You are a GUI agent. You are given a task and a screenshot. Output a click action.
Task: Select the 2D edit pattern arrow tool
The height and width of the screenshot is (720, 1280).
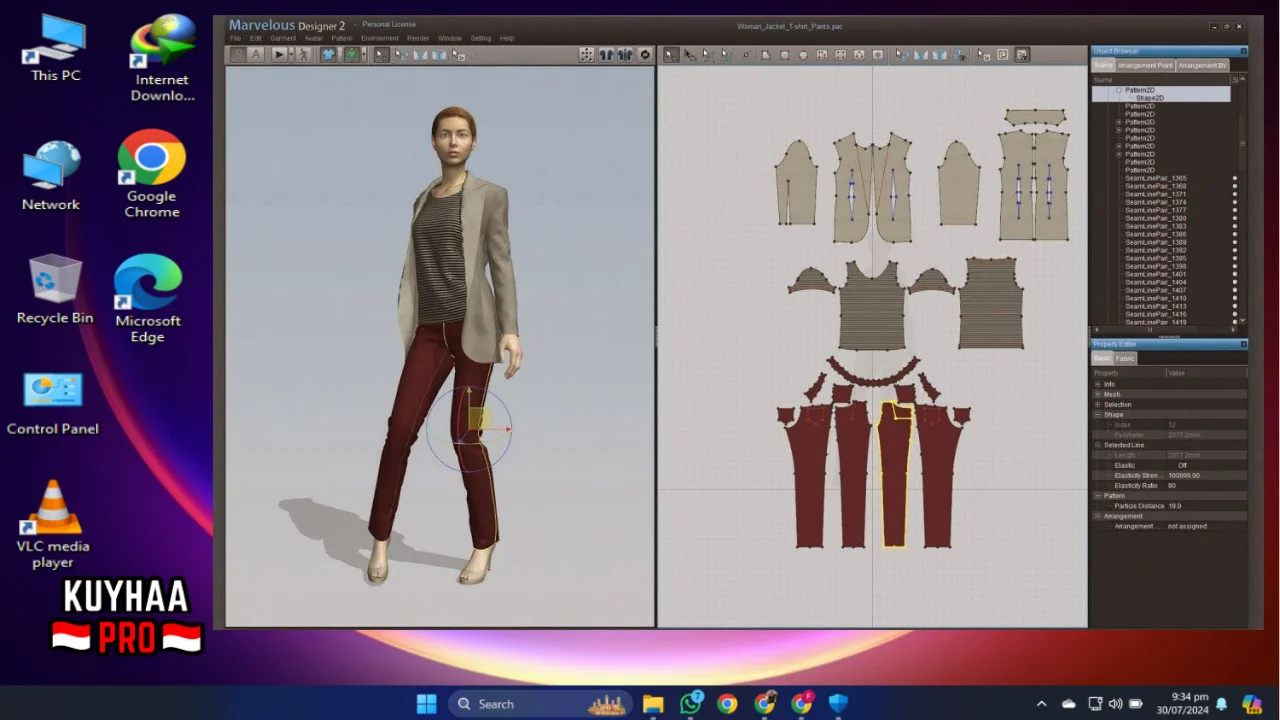pyautogui.click(x=690, y=54)
